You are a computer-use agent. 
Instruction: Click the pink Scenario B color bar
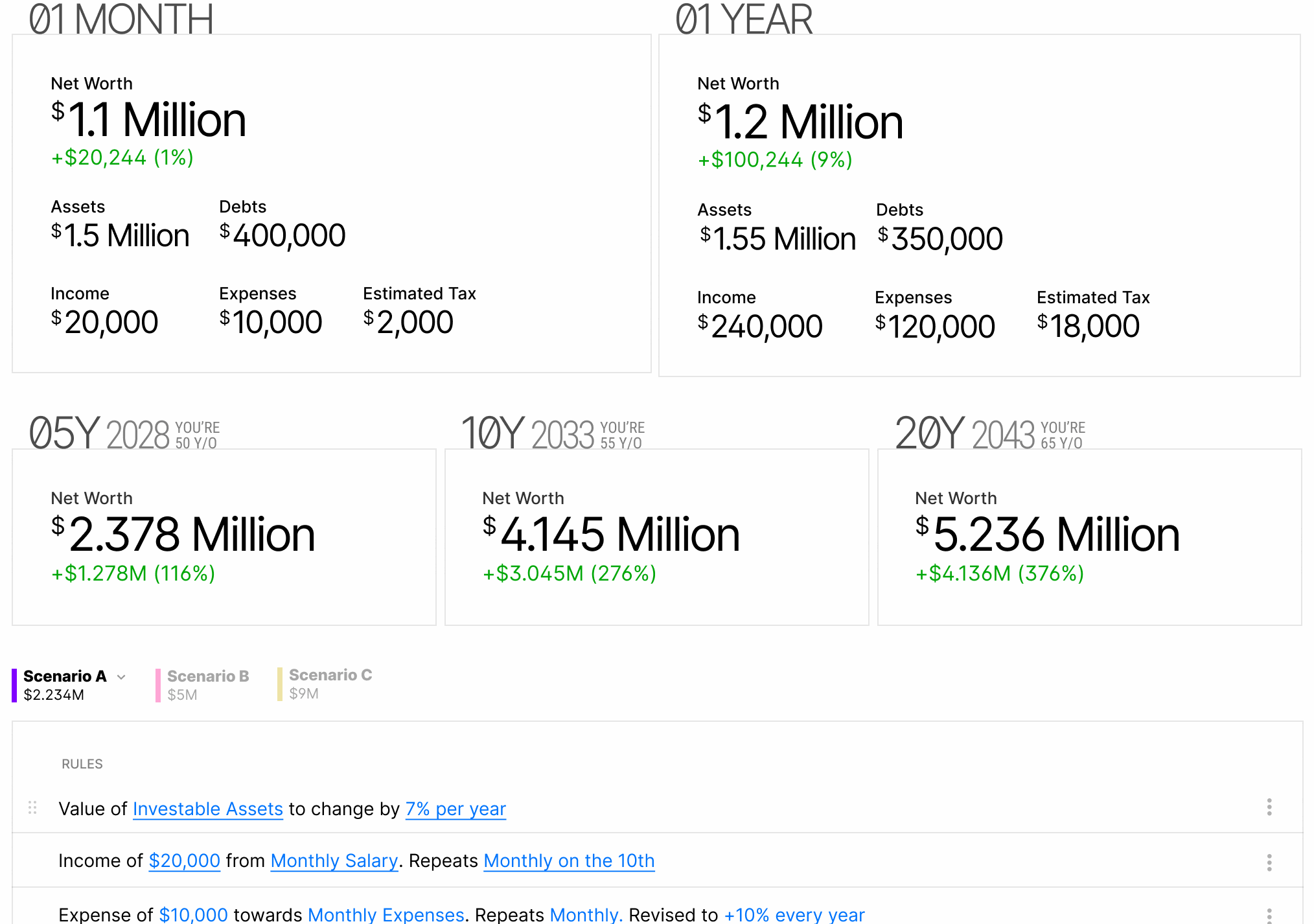tap(158, 685)
